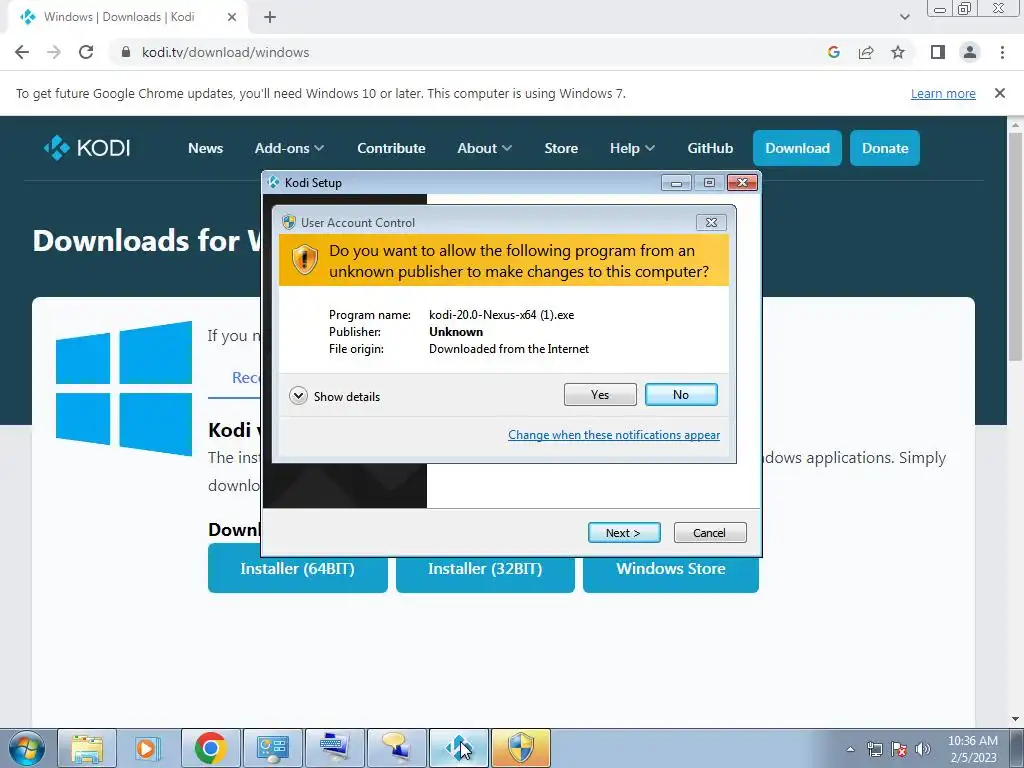Click the page vertical scrollbar thumb

pos(1016,246)
